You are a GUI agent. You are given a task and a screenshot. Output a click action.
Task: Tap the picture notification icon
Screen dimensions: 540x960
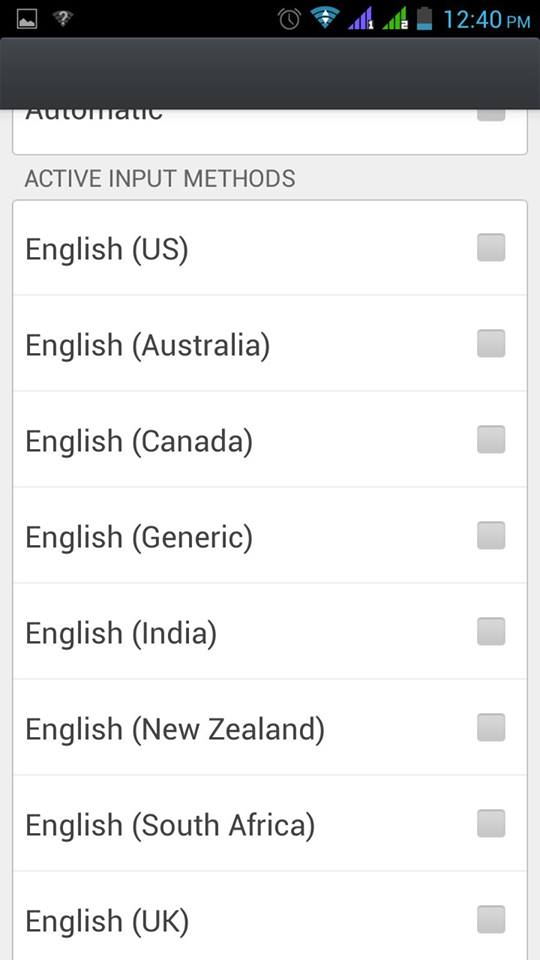[x=27, y=19]
